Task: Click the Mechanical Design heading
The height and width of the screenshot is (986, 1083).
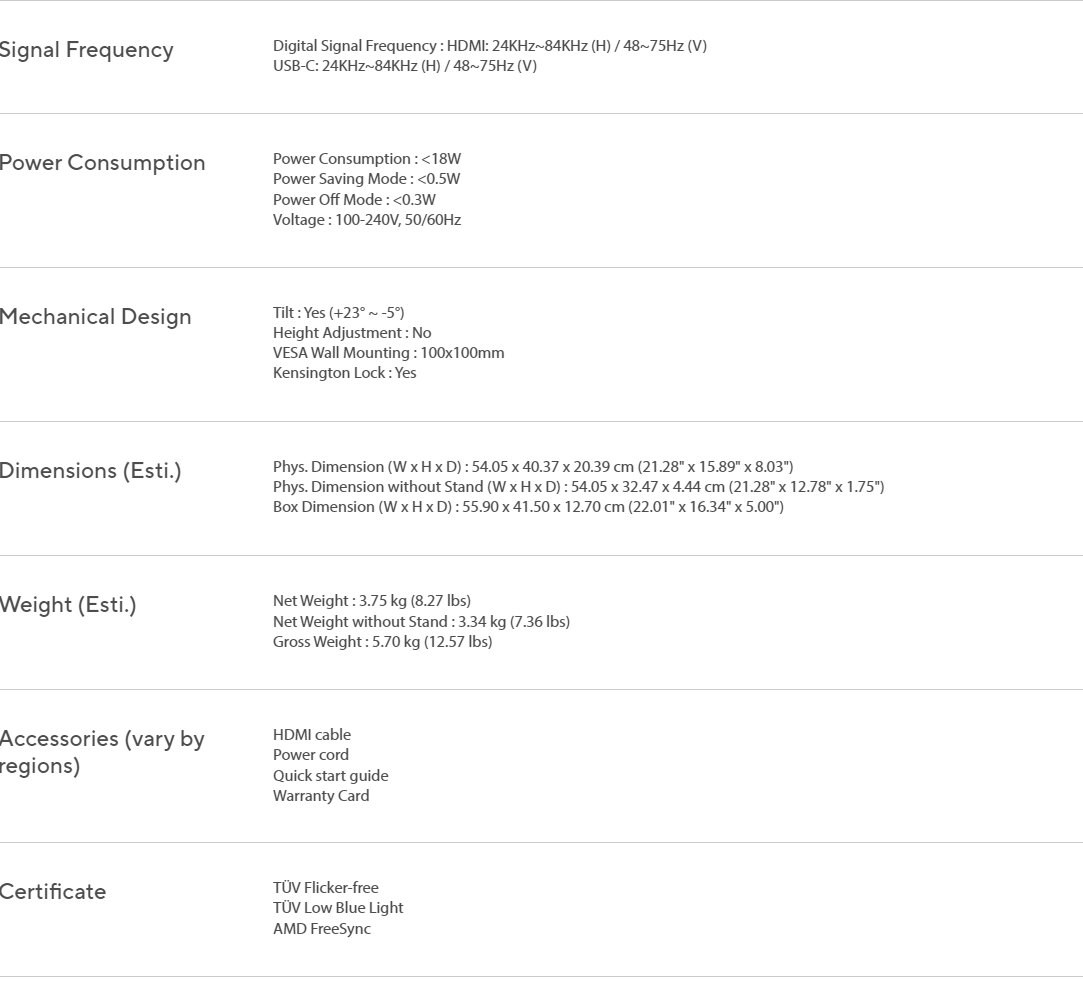Action: 95,317
